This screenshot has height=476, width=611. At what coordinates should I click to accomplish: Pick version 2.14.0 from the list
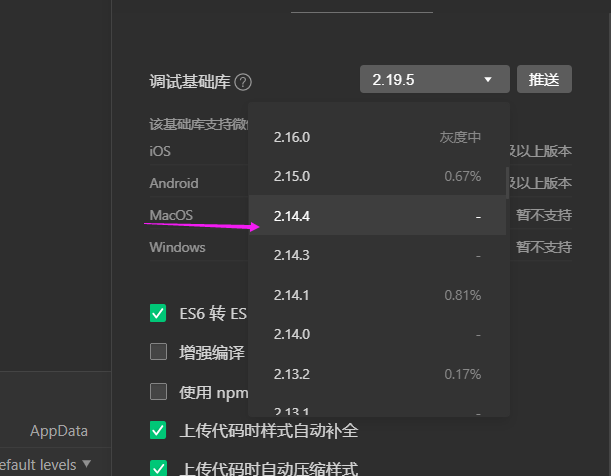pyautogui.click(x=377, y=334)
